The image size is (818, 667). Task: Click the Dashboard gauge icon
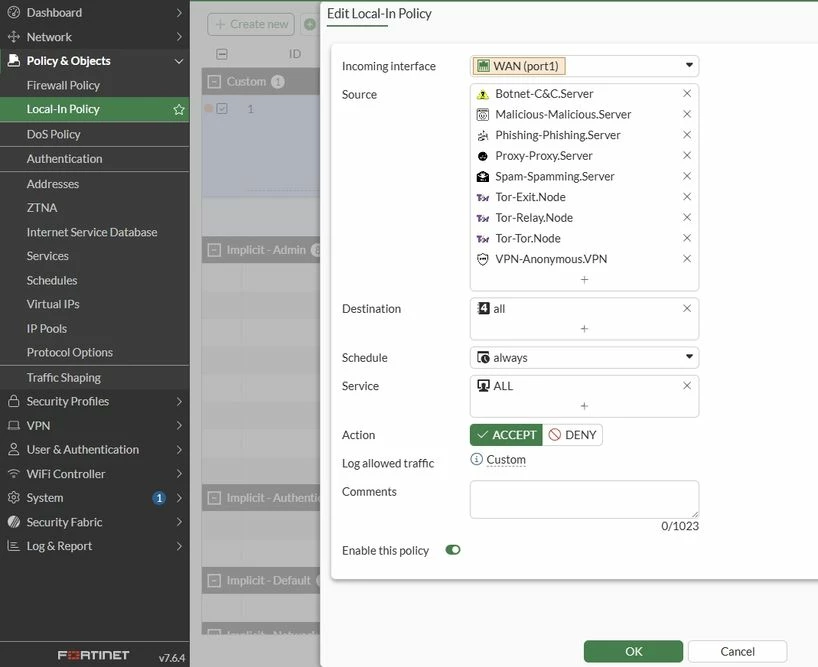coord(14,12)
